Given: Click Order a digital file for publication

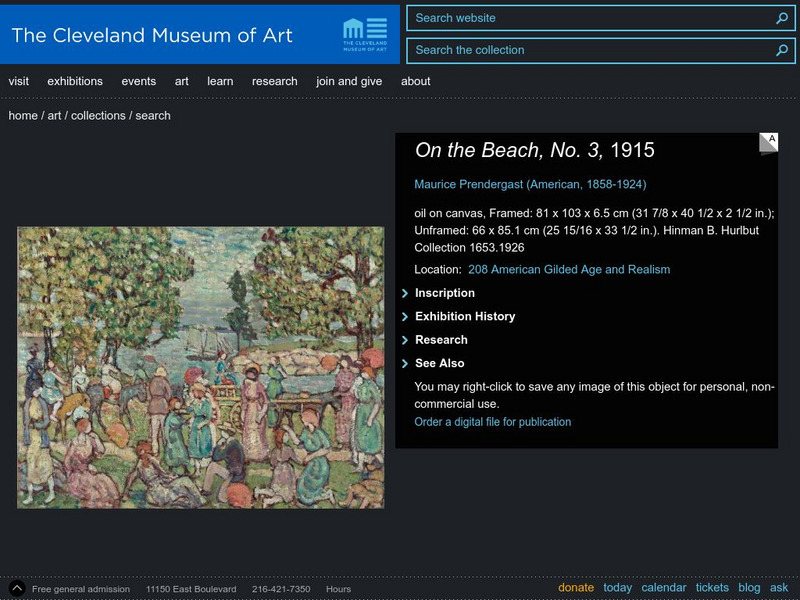Looking at the screenshot, I should pyautogui.click(x=493, y=422).
